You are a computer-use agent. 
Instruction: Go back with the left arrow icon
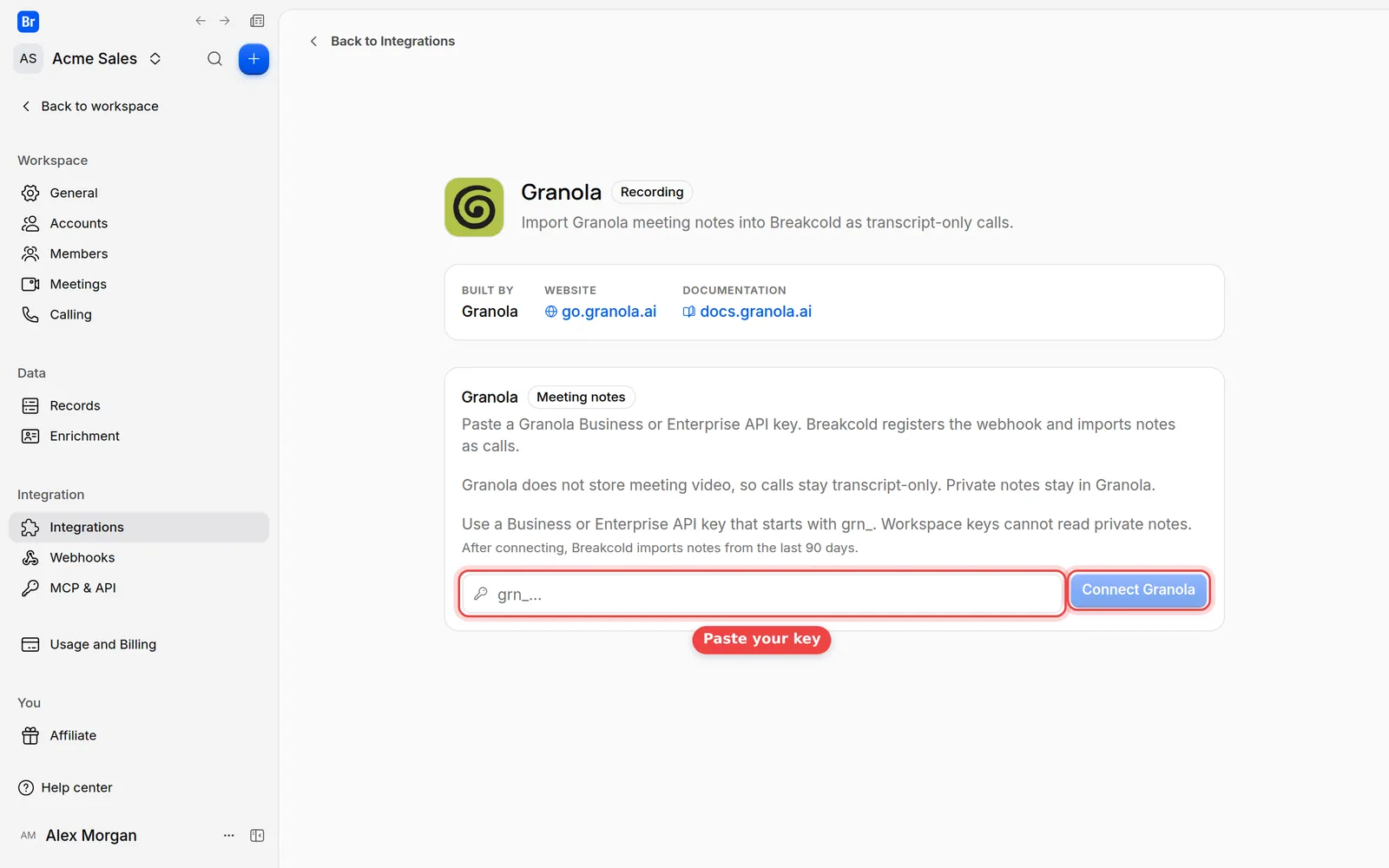(x=201, y=21)
